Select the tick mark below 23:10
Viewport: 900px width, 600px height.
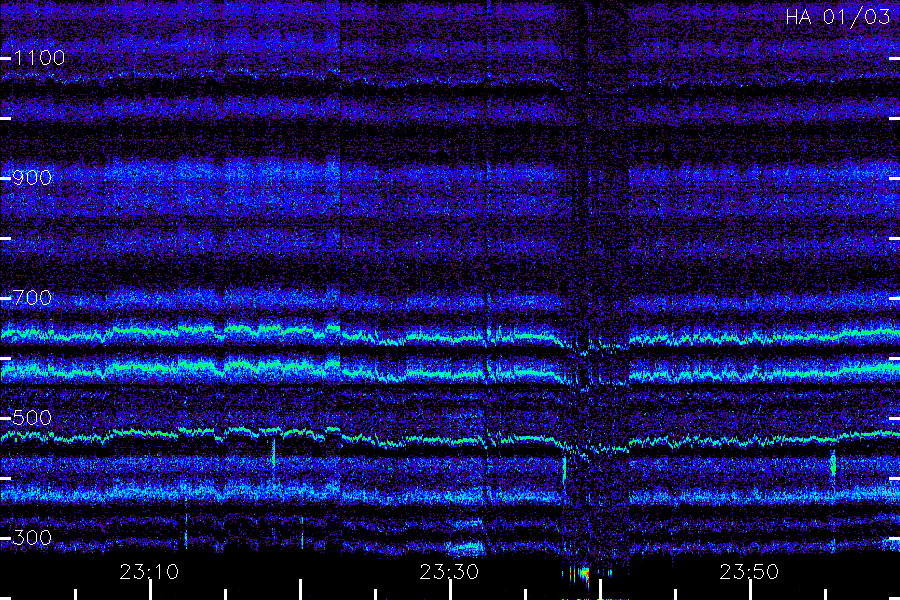pyautogui.click(x=150, y=590)
